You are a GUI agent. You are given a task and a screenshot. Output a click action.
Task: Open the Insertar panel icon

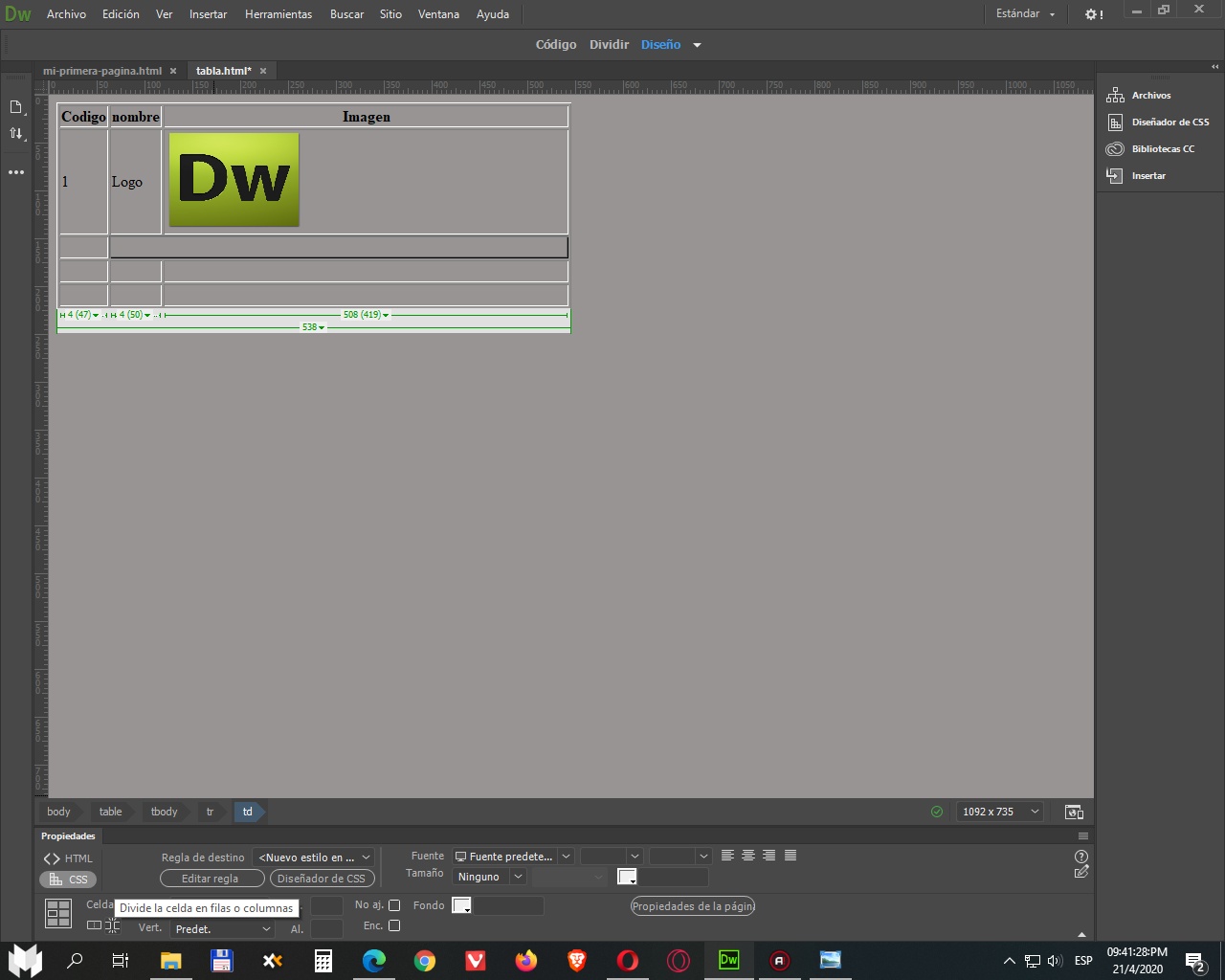coord(1115,175)
